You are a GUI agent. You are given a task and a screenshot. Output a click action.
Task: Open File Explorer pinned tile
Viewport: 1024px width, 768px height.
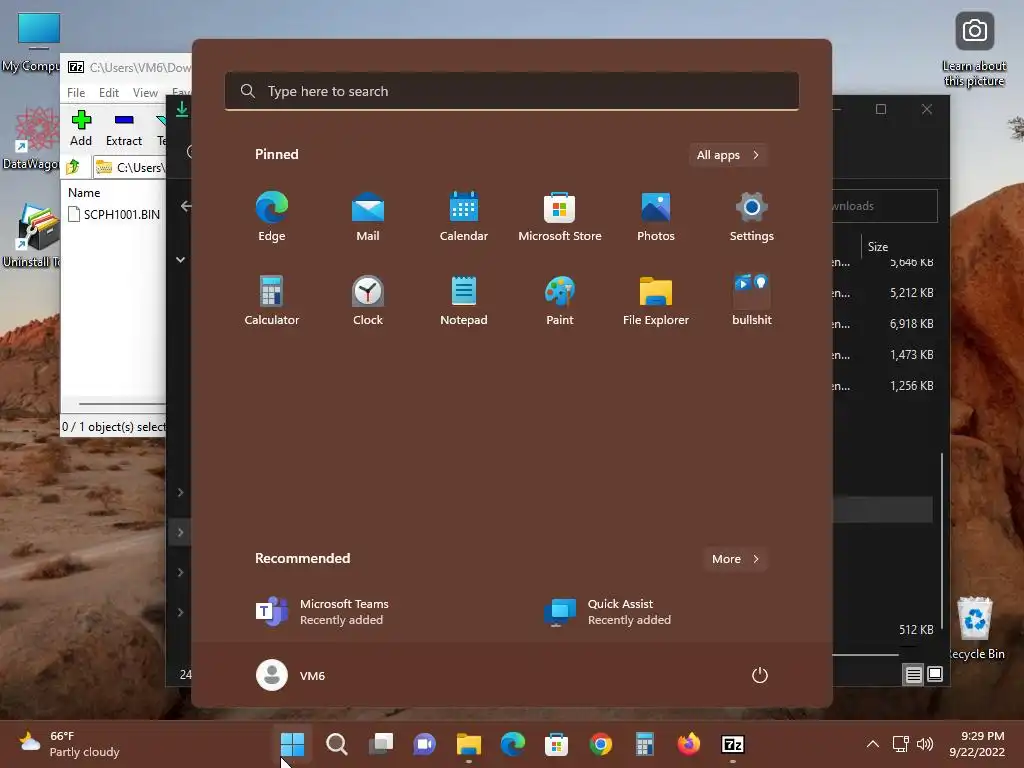click(x=656, y=300)
